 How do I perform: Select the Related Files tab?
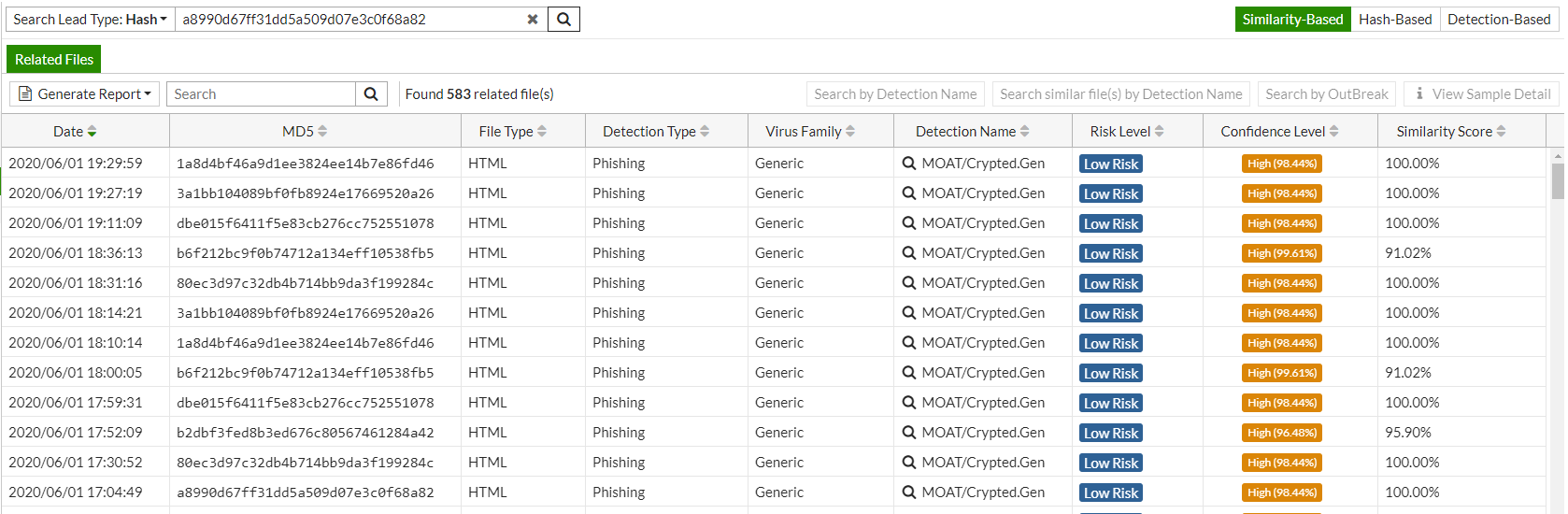coord(54,60)
